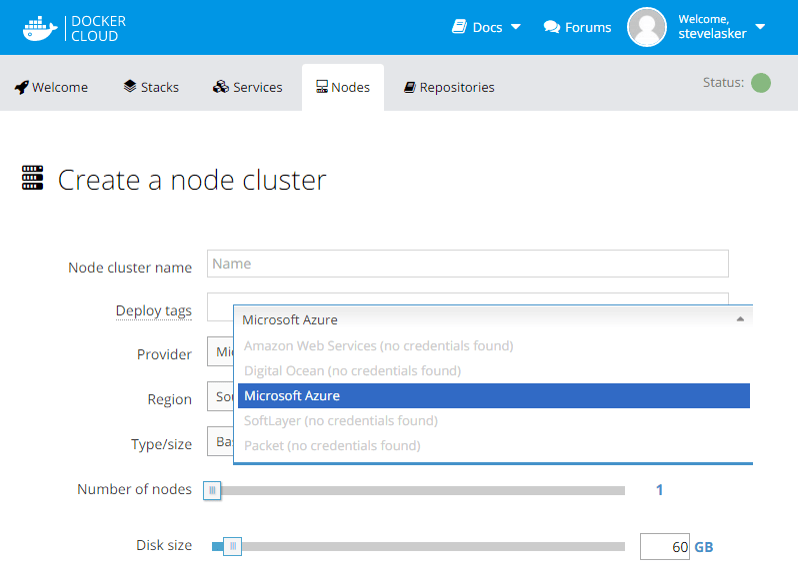Click the Nodes computer icon
The image size is (798, 572).
[322, 87]
